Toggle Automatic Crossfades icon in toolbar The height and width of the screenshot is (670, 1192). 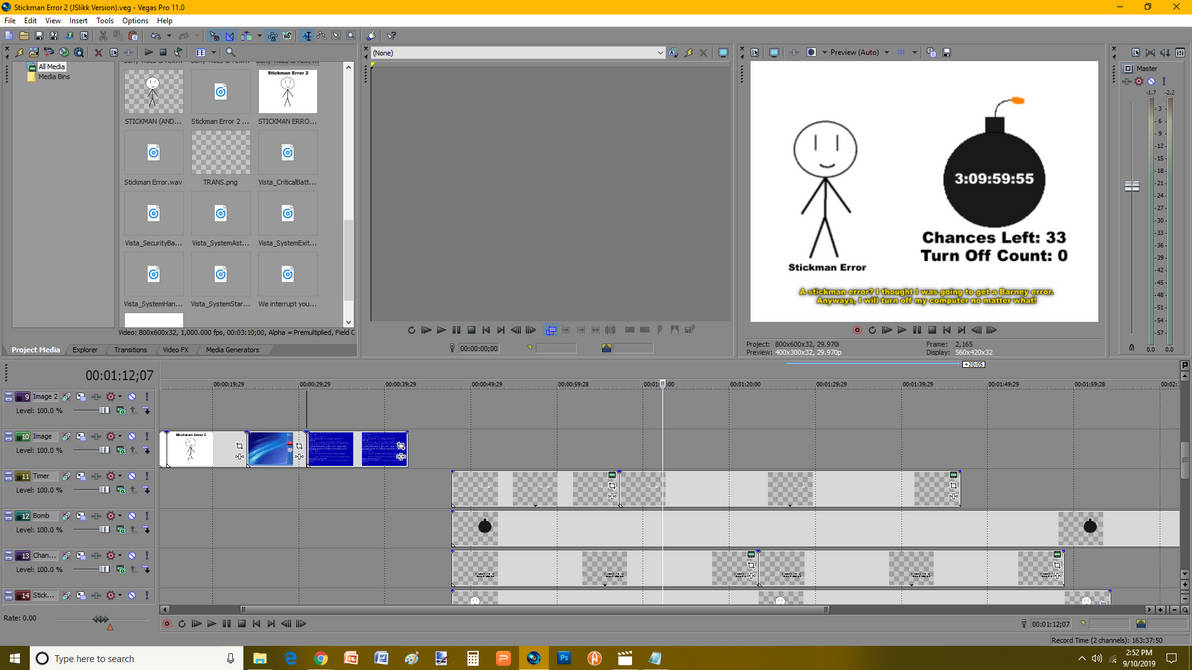pos(230,36)
